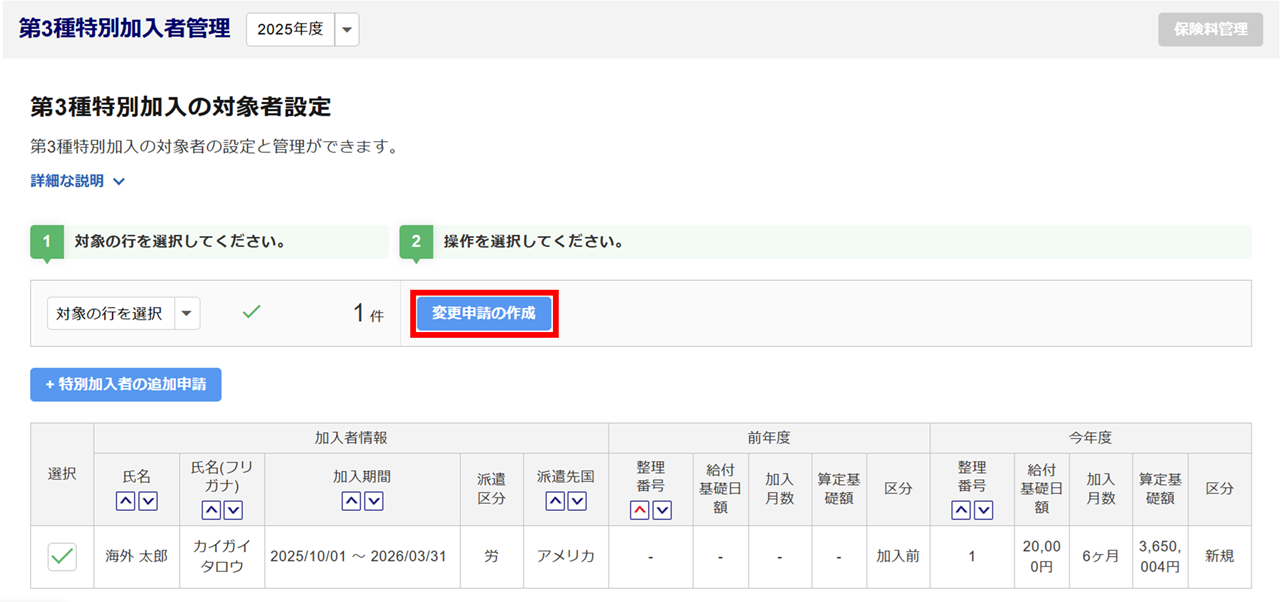The width and height of the screenshot is (1280, 602).
Task: Click the 加入者情報 group header
Action: (351, 438)
